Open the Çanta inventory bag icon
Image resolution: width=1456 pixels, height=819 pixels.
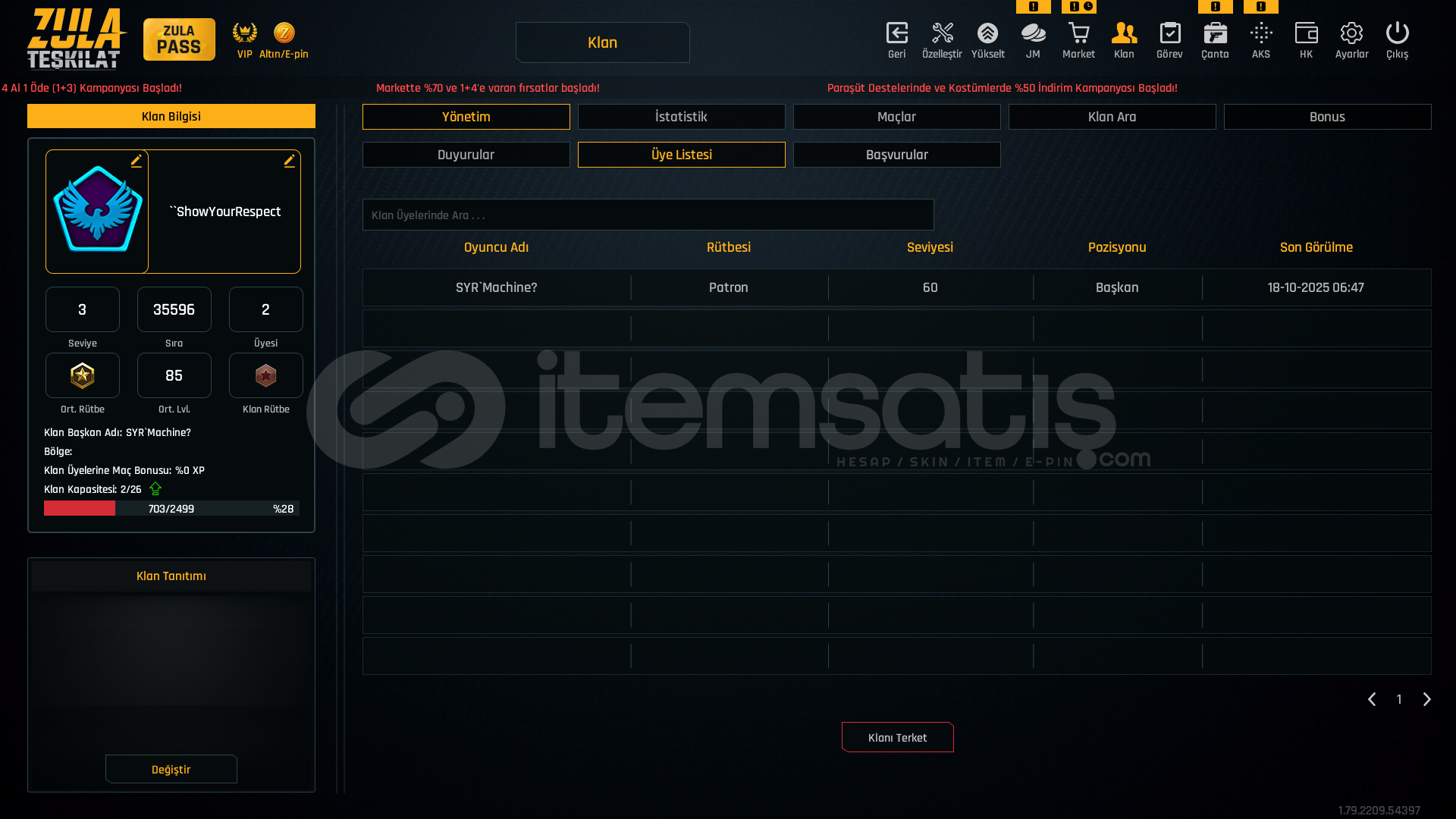[1215, 34]
